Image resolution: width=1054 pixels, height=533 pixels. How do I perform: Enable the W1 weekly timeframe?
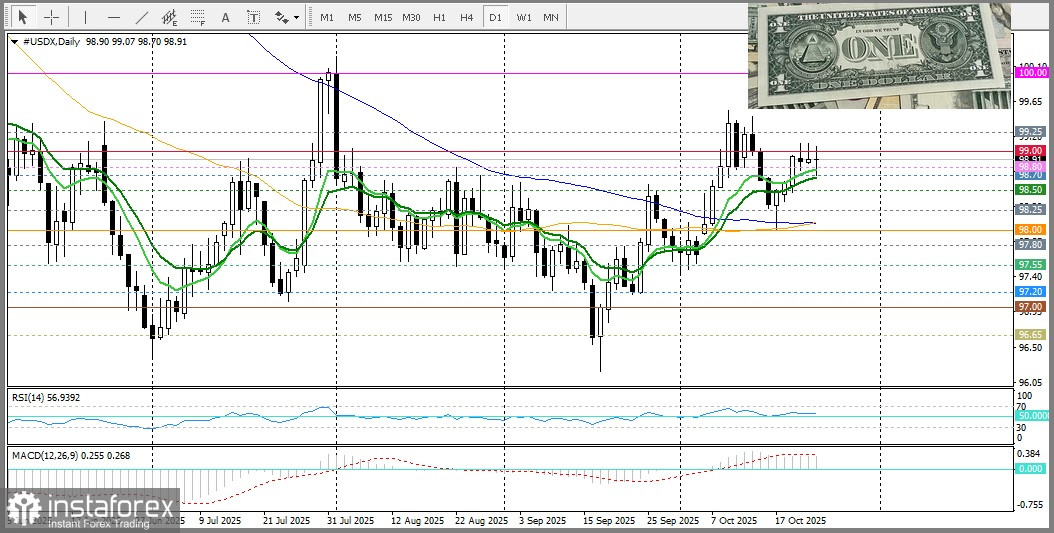point(524,17)
